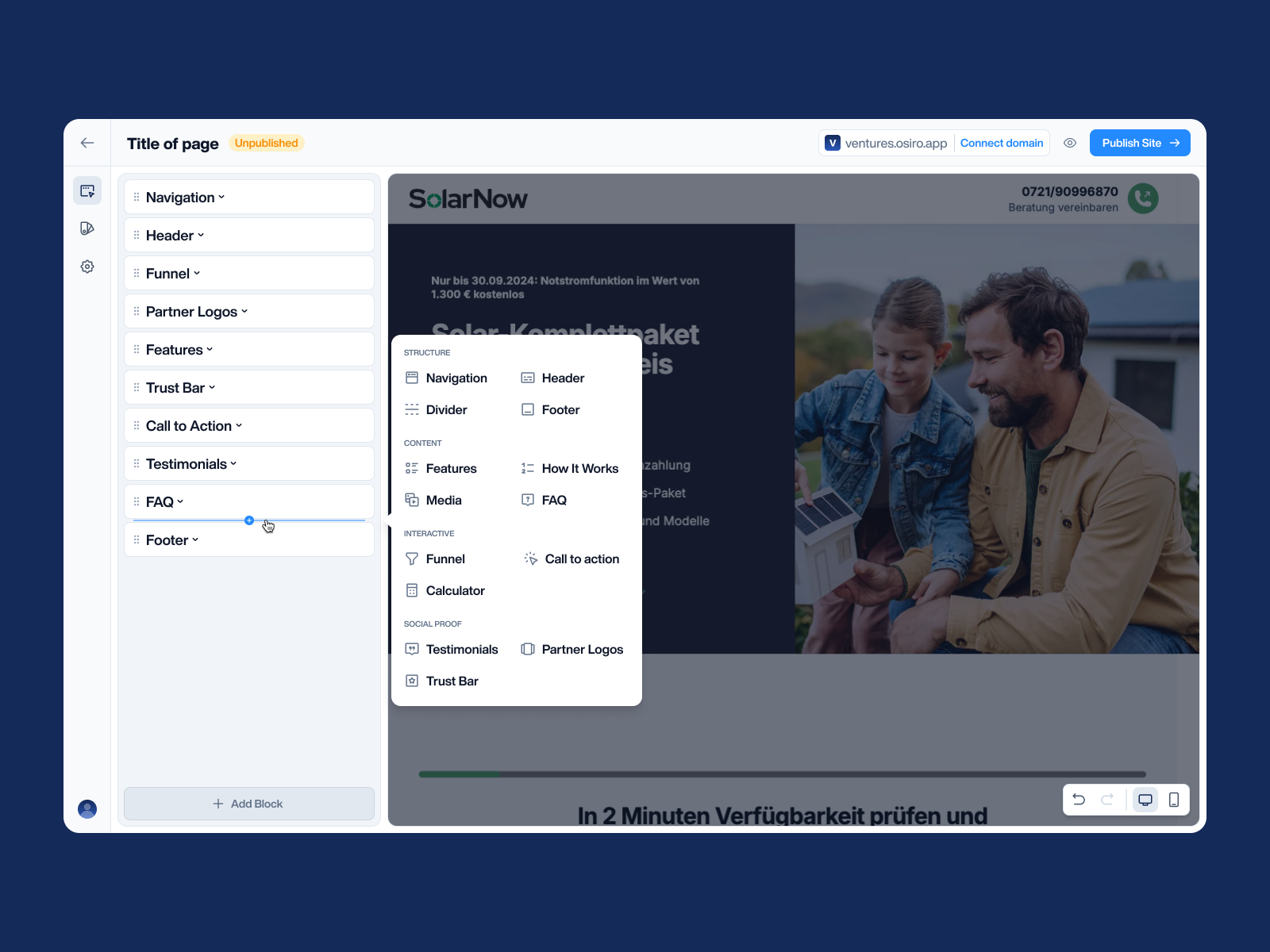Insert a Calculator block from the menu
Image resolution: width=1270 pixels, height=952 pixels.
tap(444, 590)
